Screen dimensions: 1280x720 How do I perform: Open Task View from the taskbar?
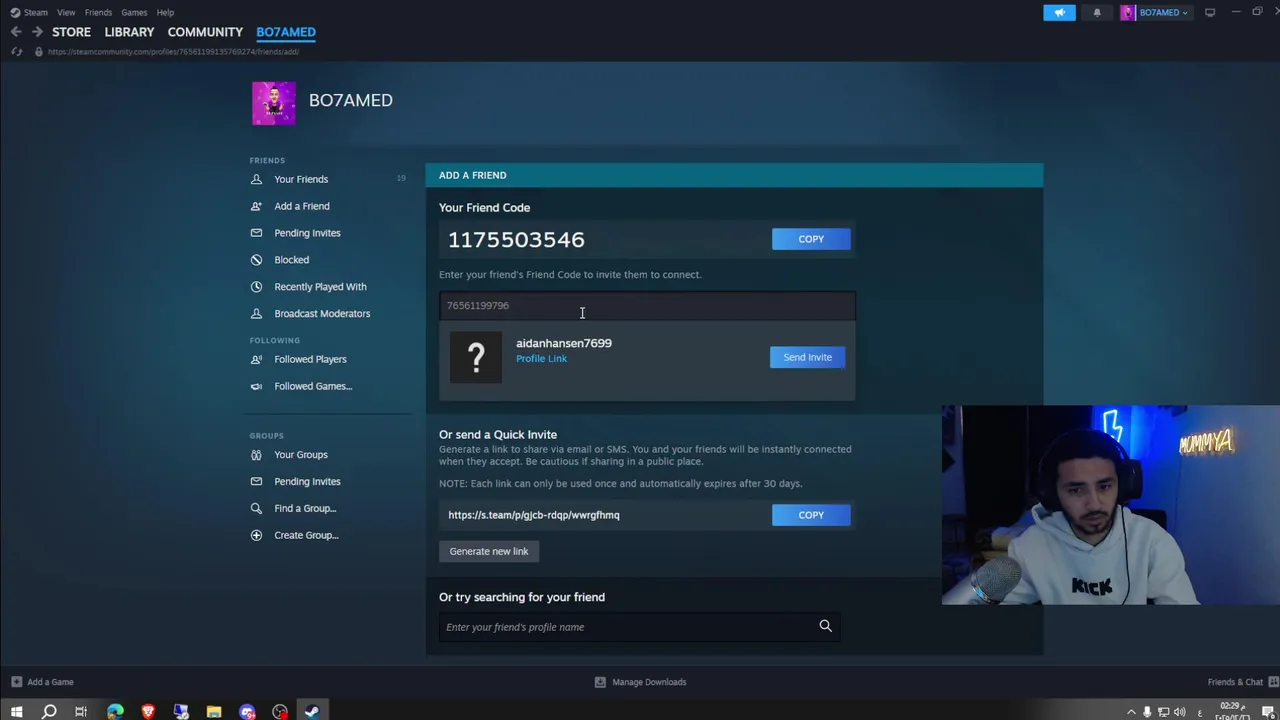pos(81,712)
